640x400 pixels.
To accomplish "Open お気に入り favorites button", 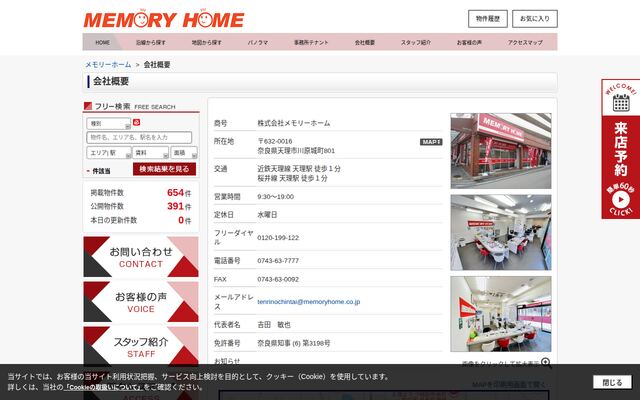I will coord(535,19).
